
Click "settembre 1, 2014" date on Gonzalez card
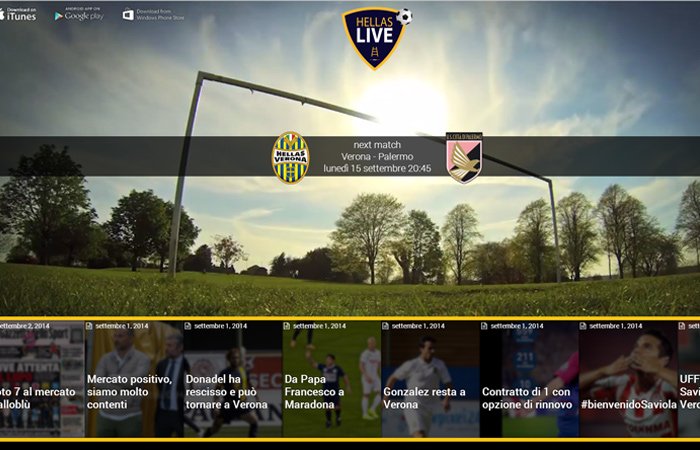[x=418, y=326]
